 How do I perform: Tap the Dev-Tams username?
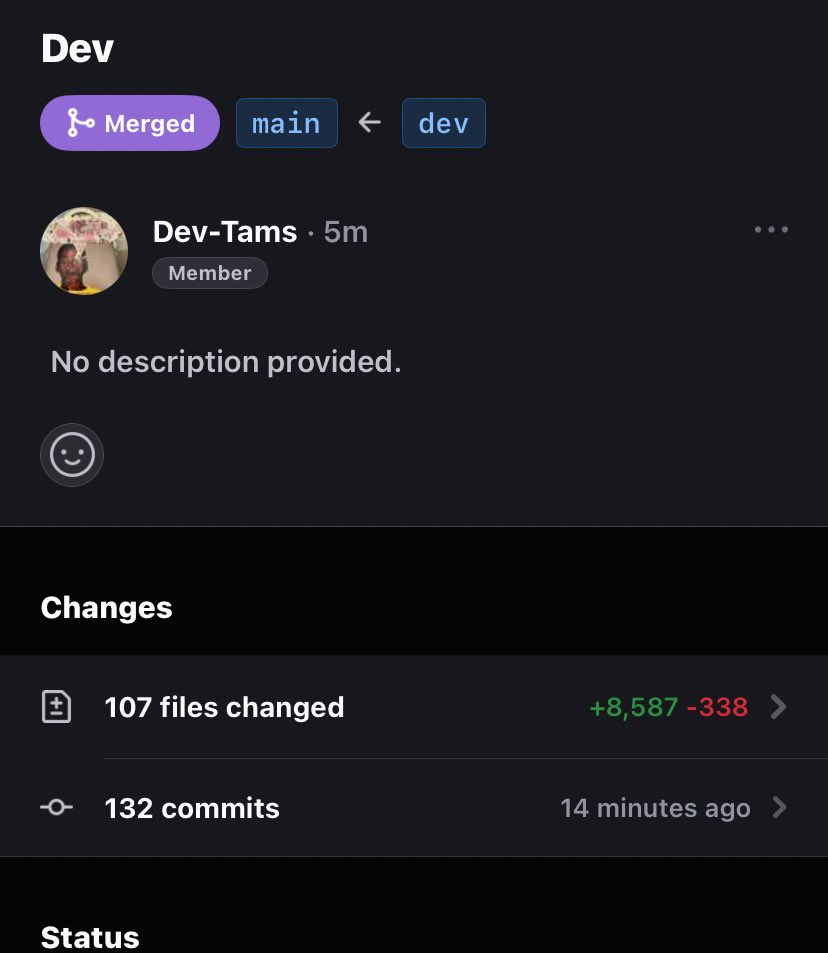click(225, 232)
